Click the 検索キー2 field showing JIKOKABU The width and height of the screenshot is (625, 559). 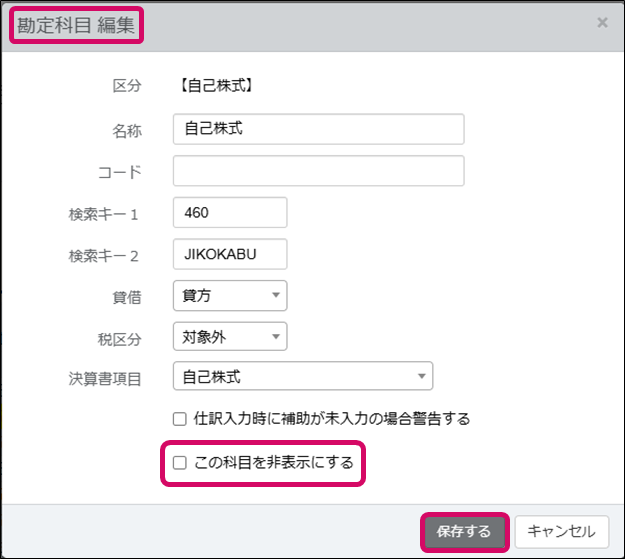tap(230, 254)
